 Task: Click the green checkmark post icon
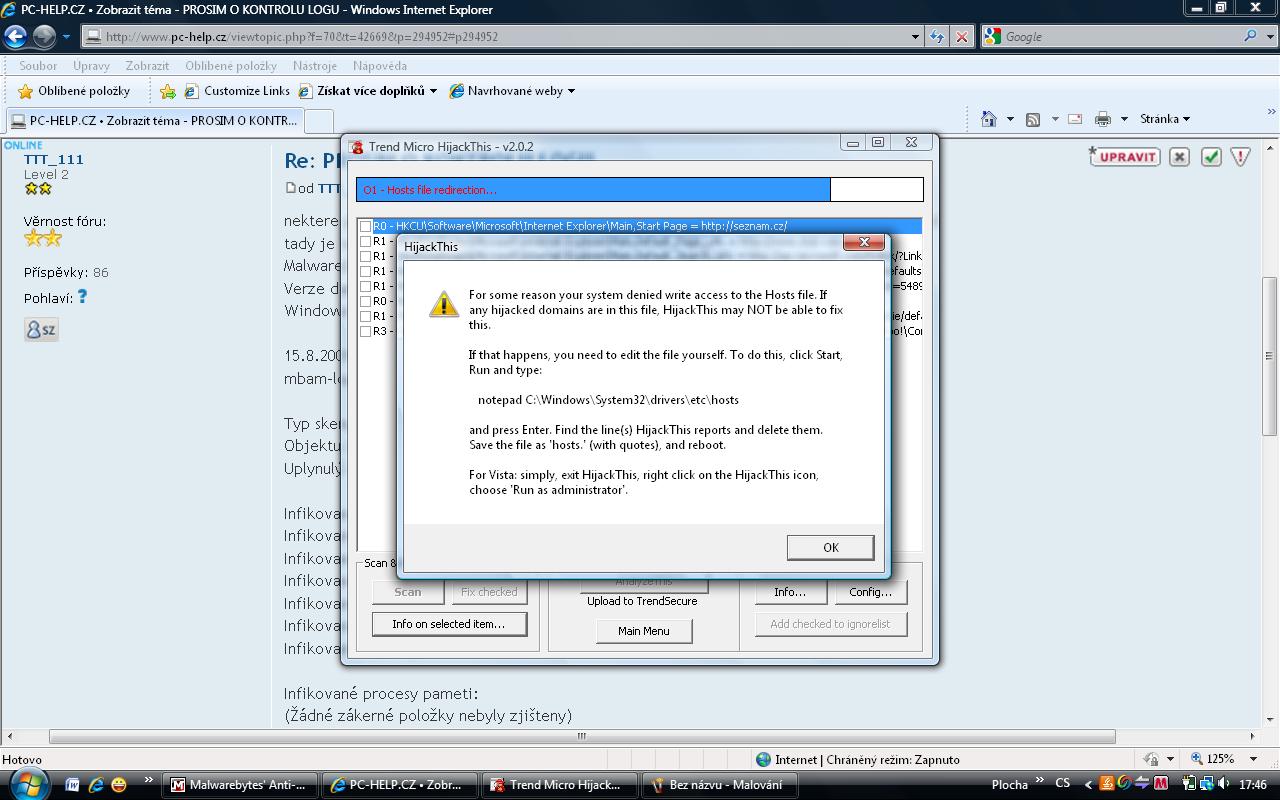1211,157
